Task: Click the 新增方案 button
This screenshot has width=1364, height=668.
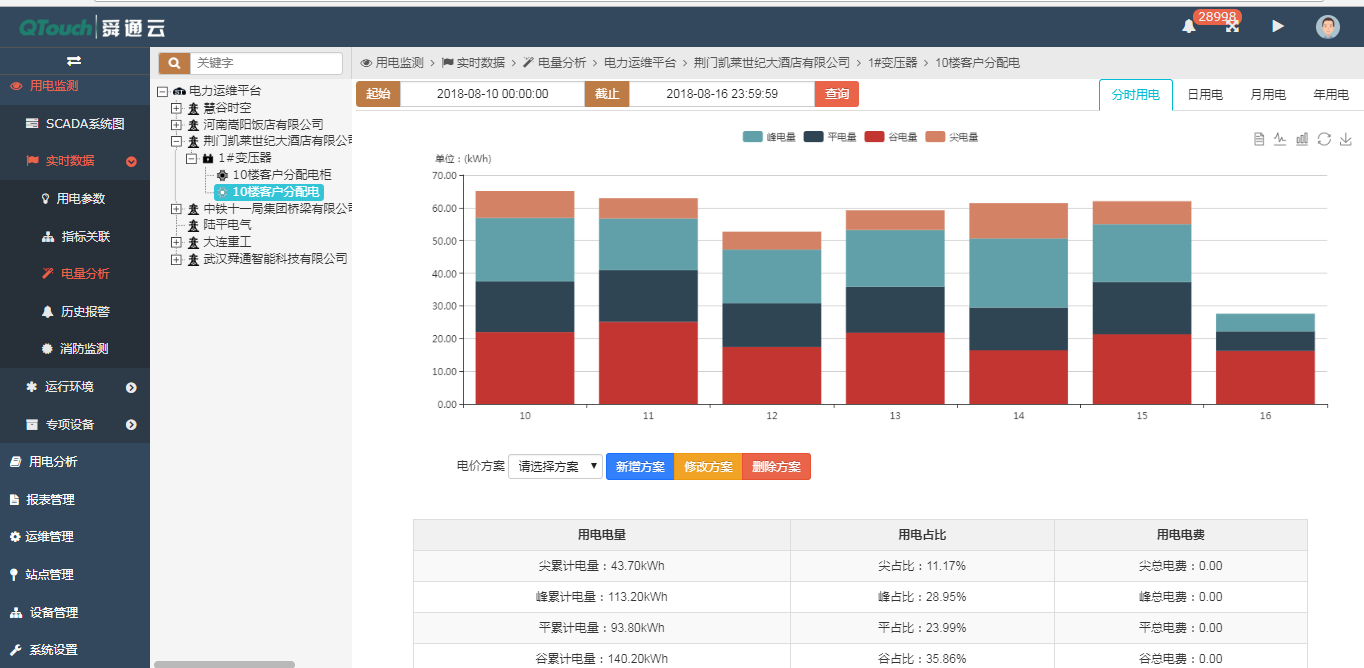Action: pyautogui.click(x=640, y=466)
